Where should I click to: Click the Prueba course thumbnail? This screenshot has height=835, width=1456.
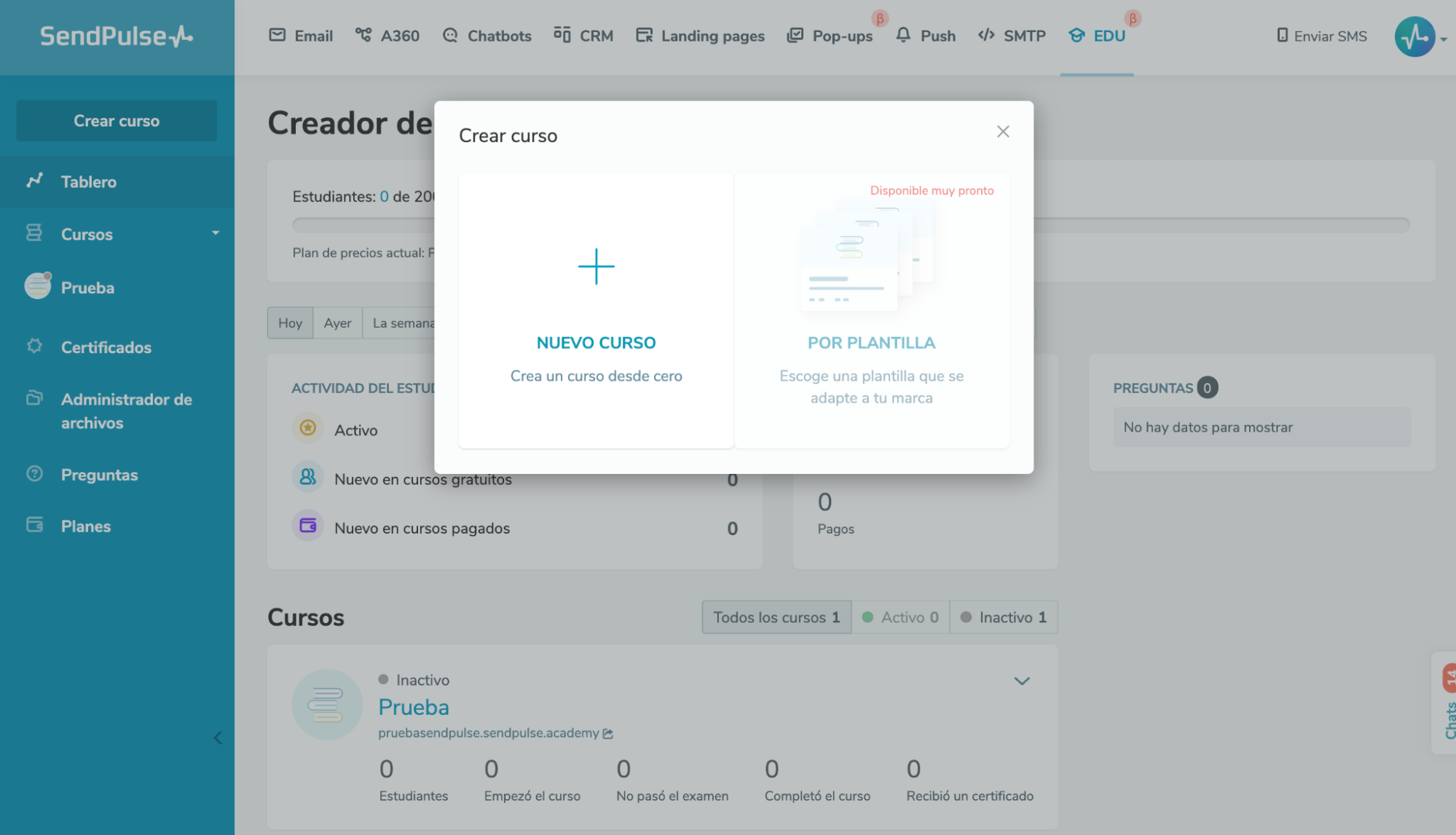click(327, 705)
